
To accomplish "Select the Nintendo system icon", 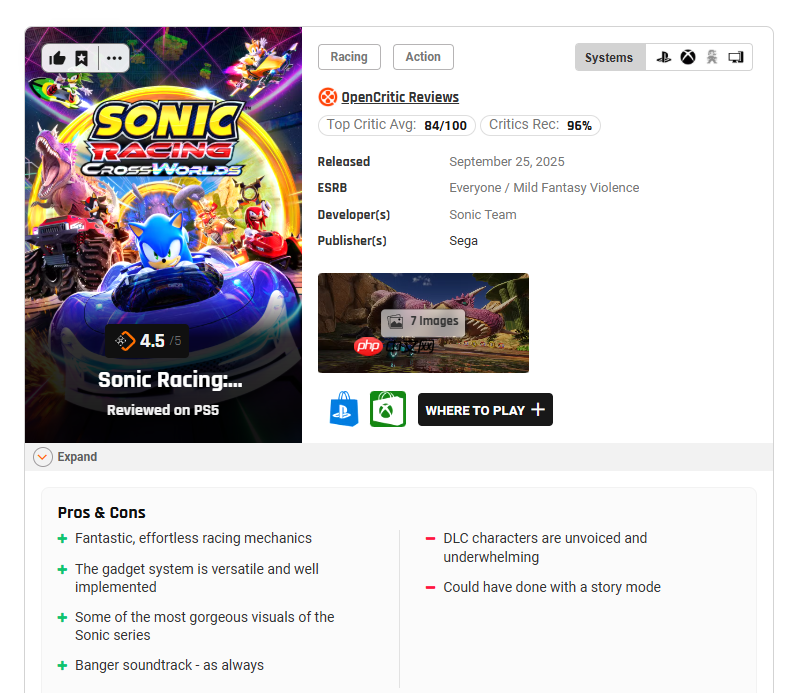I will (712, 58).
